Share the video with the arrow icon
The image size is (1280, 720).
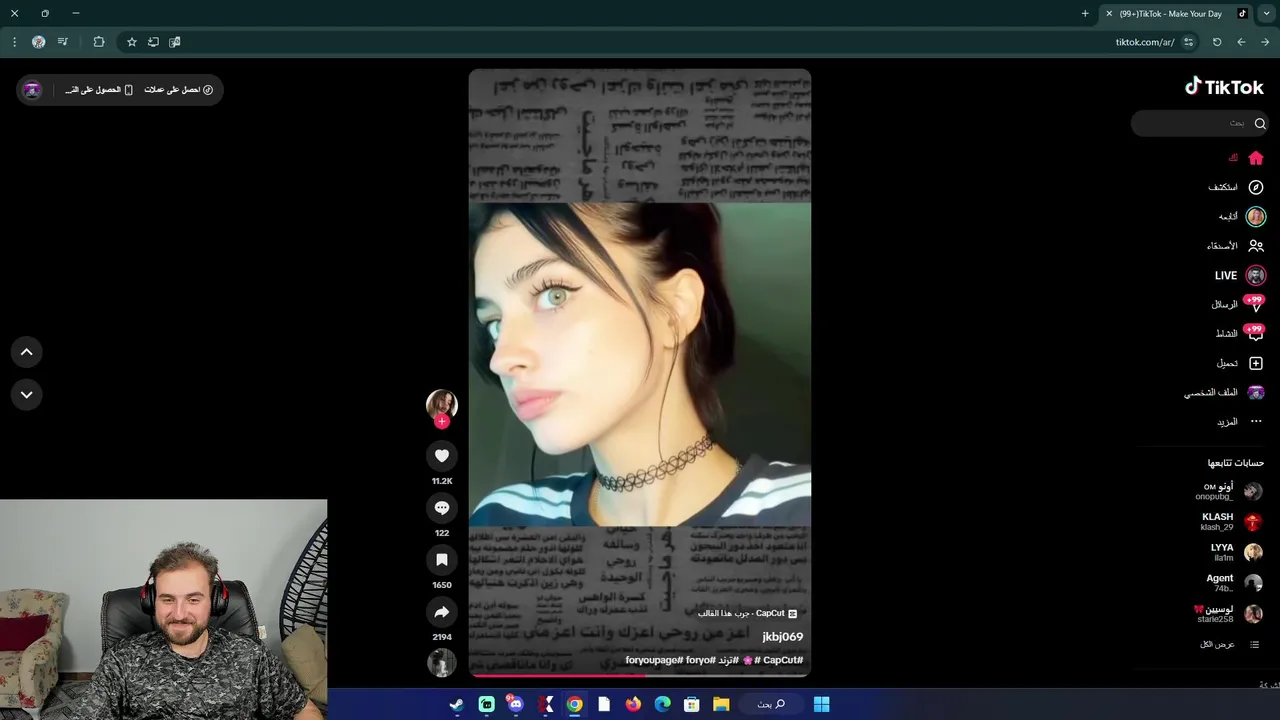441,612
